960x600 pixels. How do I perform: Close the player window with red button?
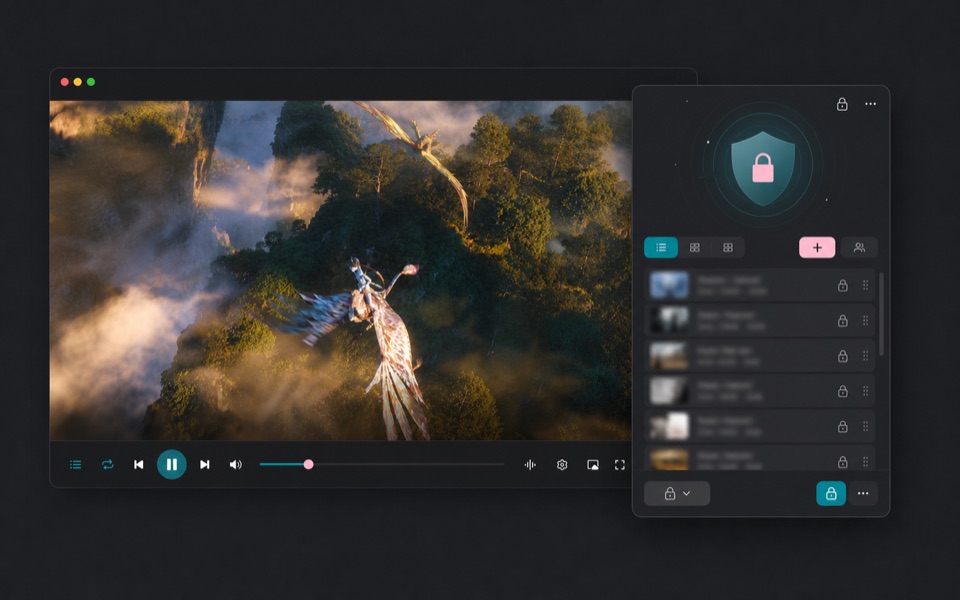tap(64, 82)
